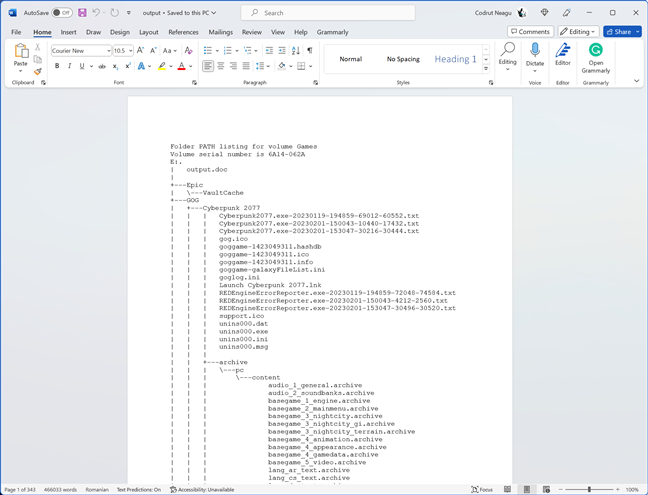Center align the paragraph
Image resolution: width=648 pixels, height=495 pixels.
221,66
